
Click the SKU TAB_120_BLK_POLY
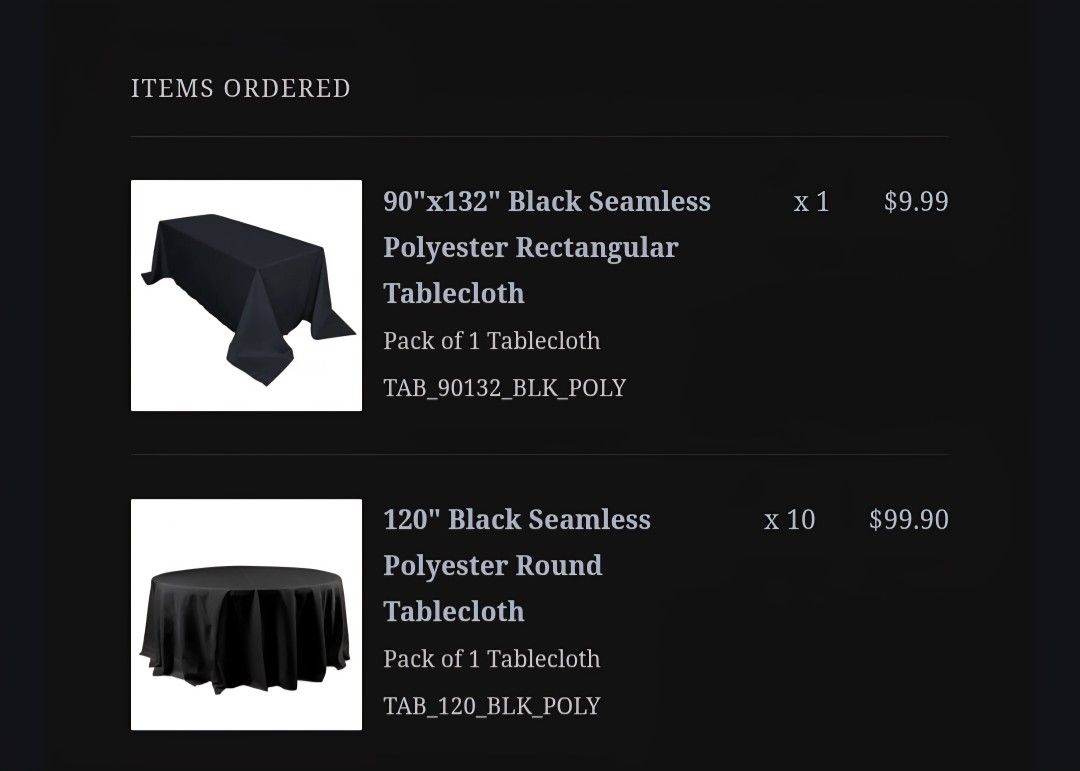click(x=490, y=705)
